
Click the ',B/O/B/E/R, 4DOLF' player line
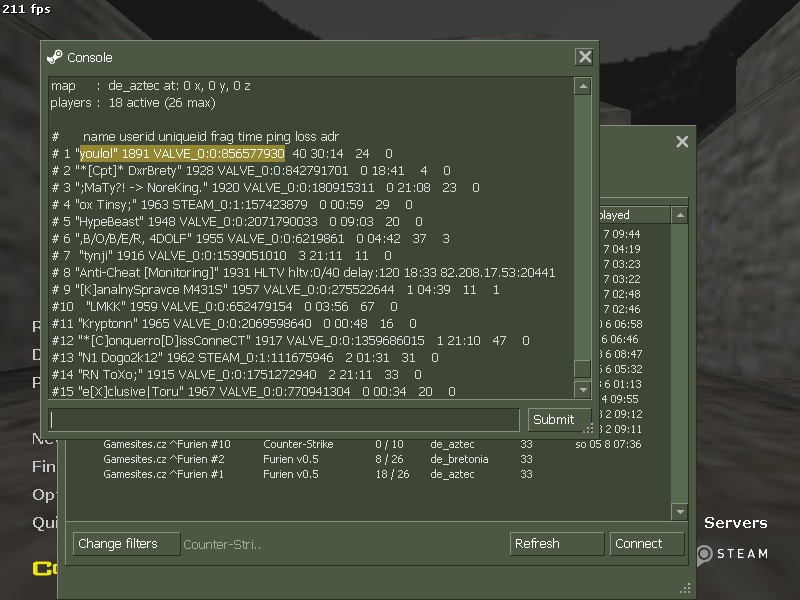[x=251, y=239]
